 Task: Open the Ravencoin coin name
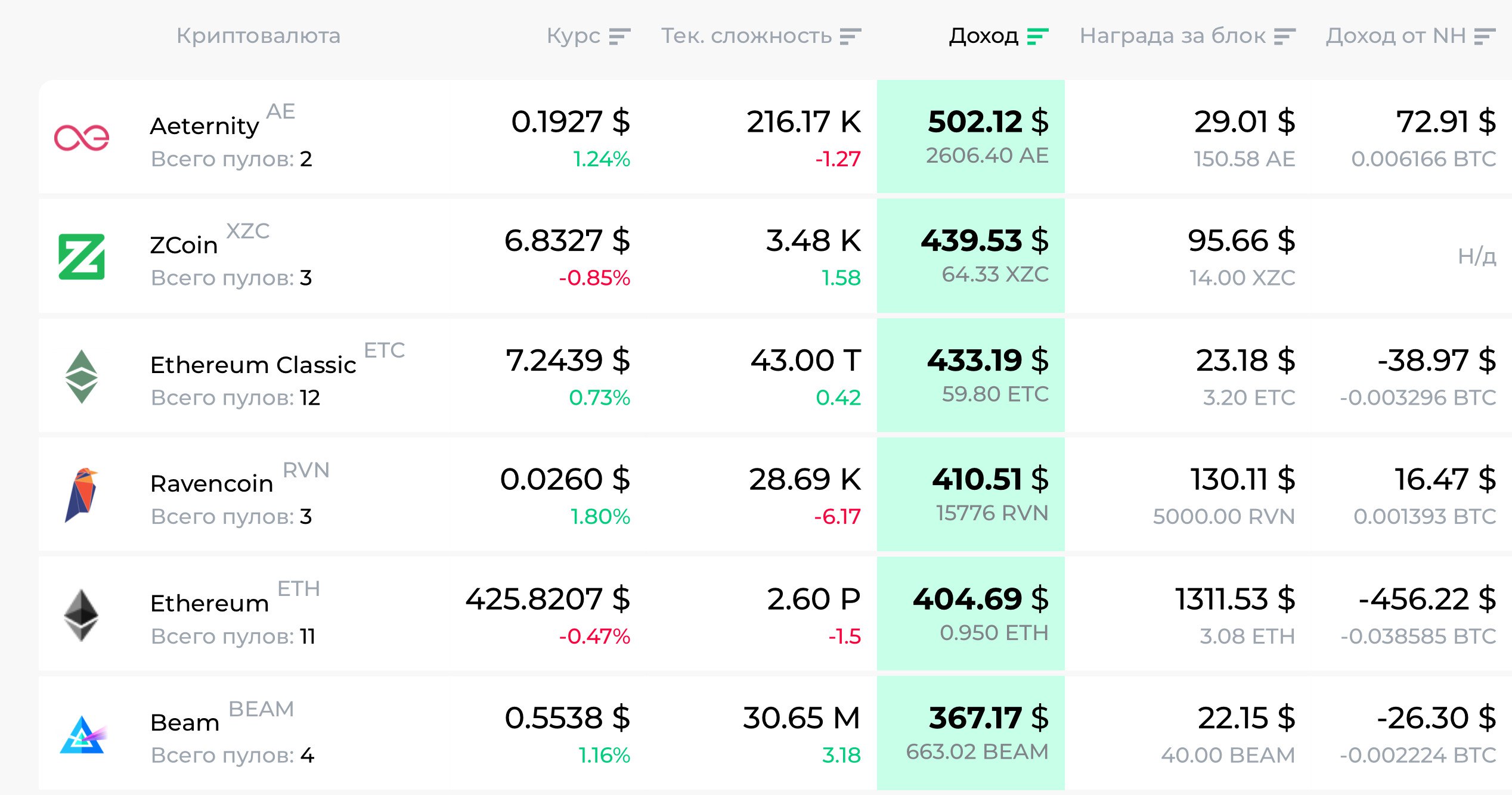coord(212,483)
